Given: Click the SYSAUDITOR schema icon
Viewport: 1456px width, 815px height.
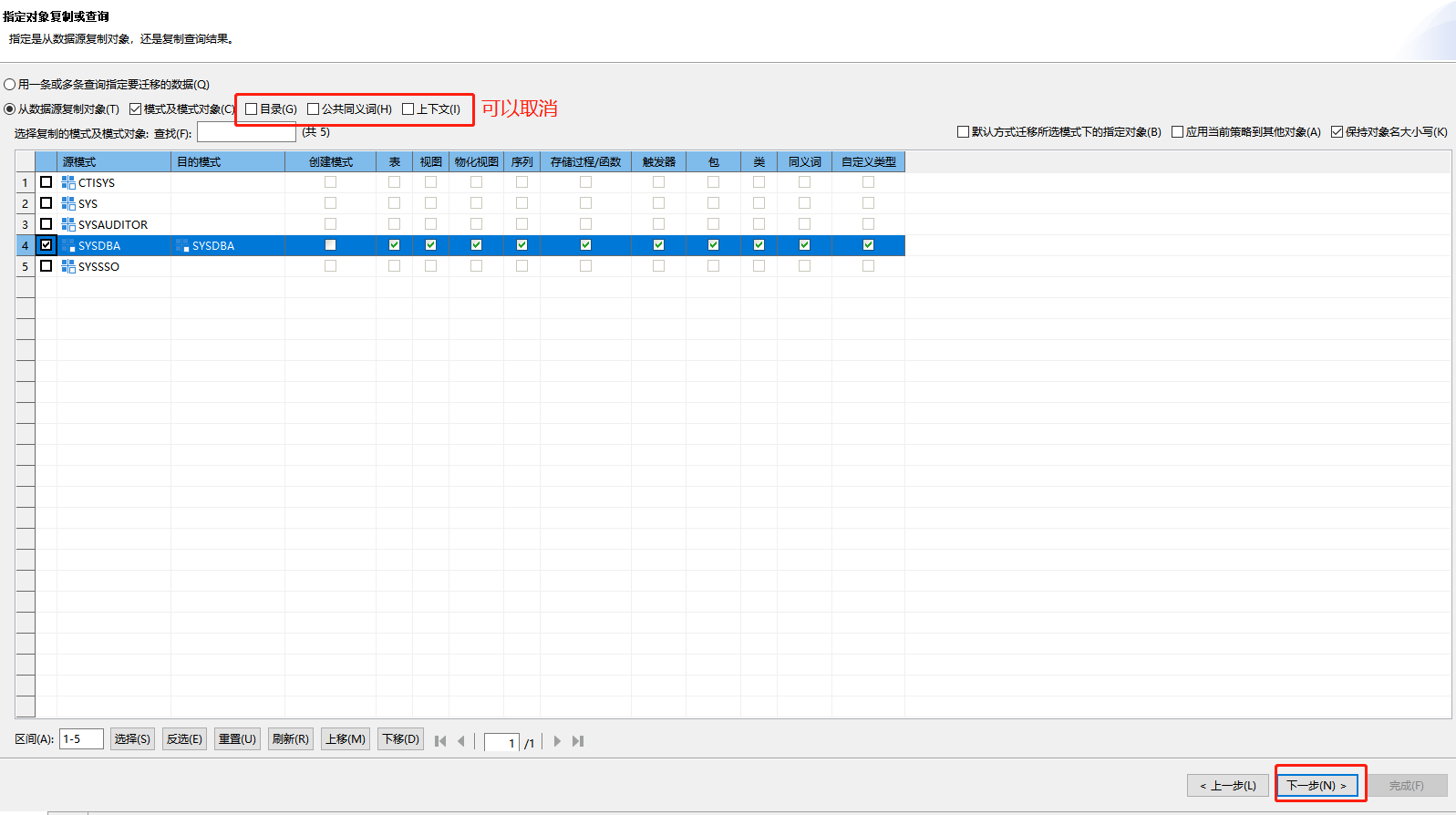Looking at the screenshot, I should (x=68, y=224).
